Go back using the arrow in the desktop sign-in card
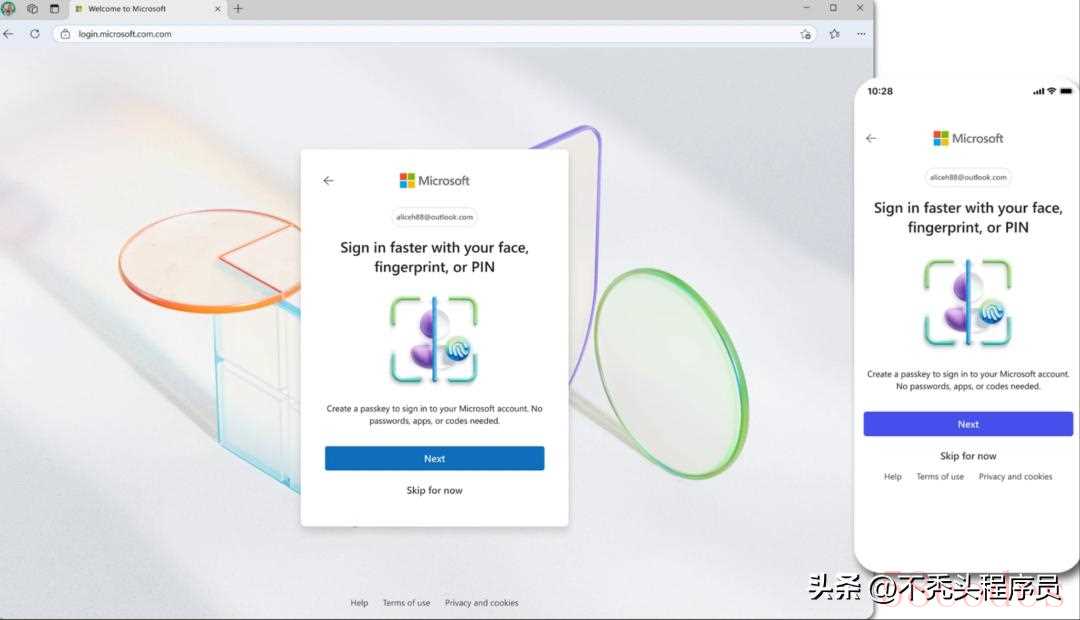The height and width of the screenshot is (620, 1080). (x=328, y=180)
